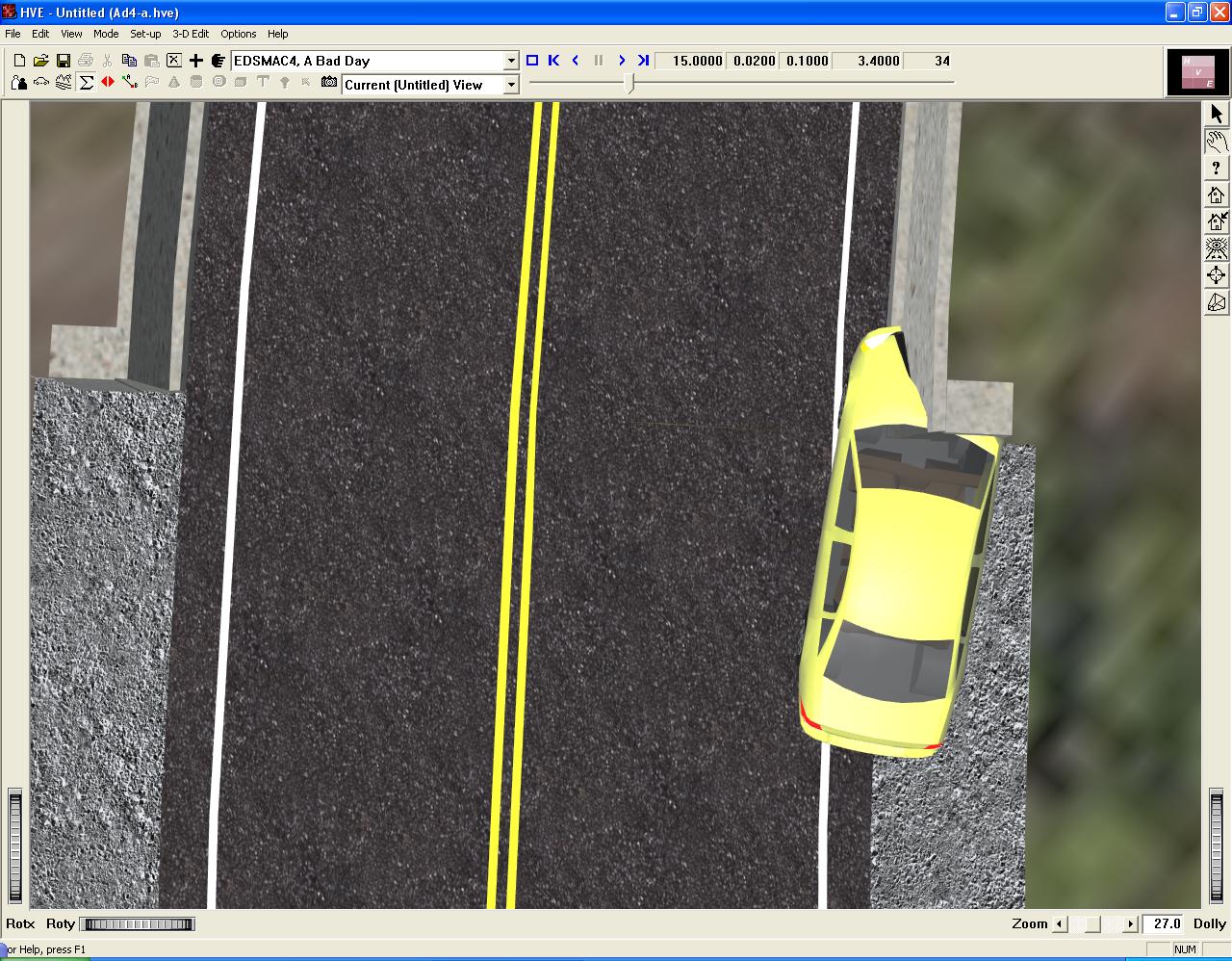Click the camera snapshot icon

(x=329, y=84)
